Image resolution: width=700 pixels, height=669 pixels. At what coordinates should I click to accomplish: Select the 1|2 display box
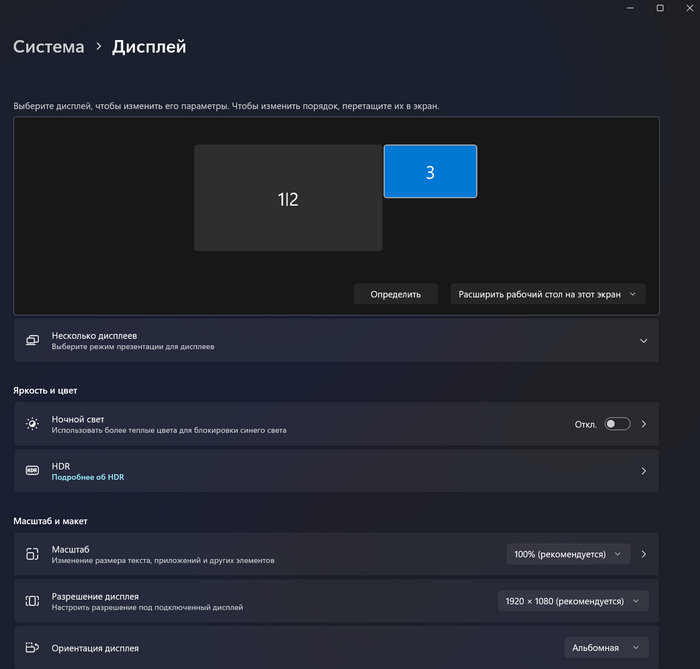click(288, 199)
